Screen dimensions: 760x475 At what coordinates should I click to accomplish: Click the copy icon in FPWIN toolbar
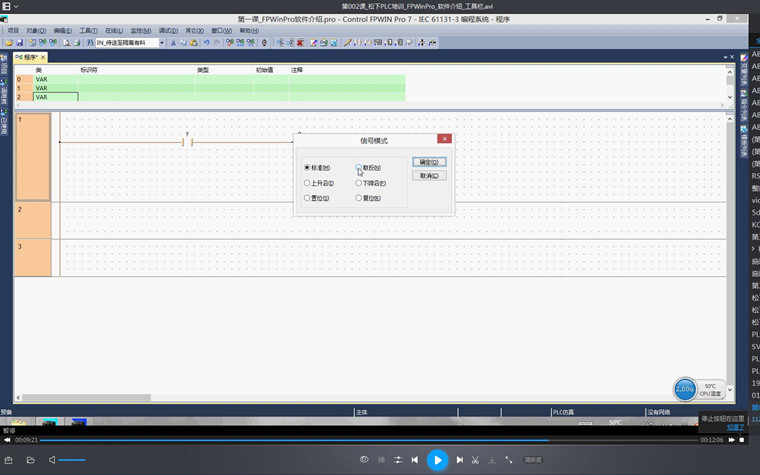183,43
